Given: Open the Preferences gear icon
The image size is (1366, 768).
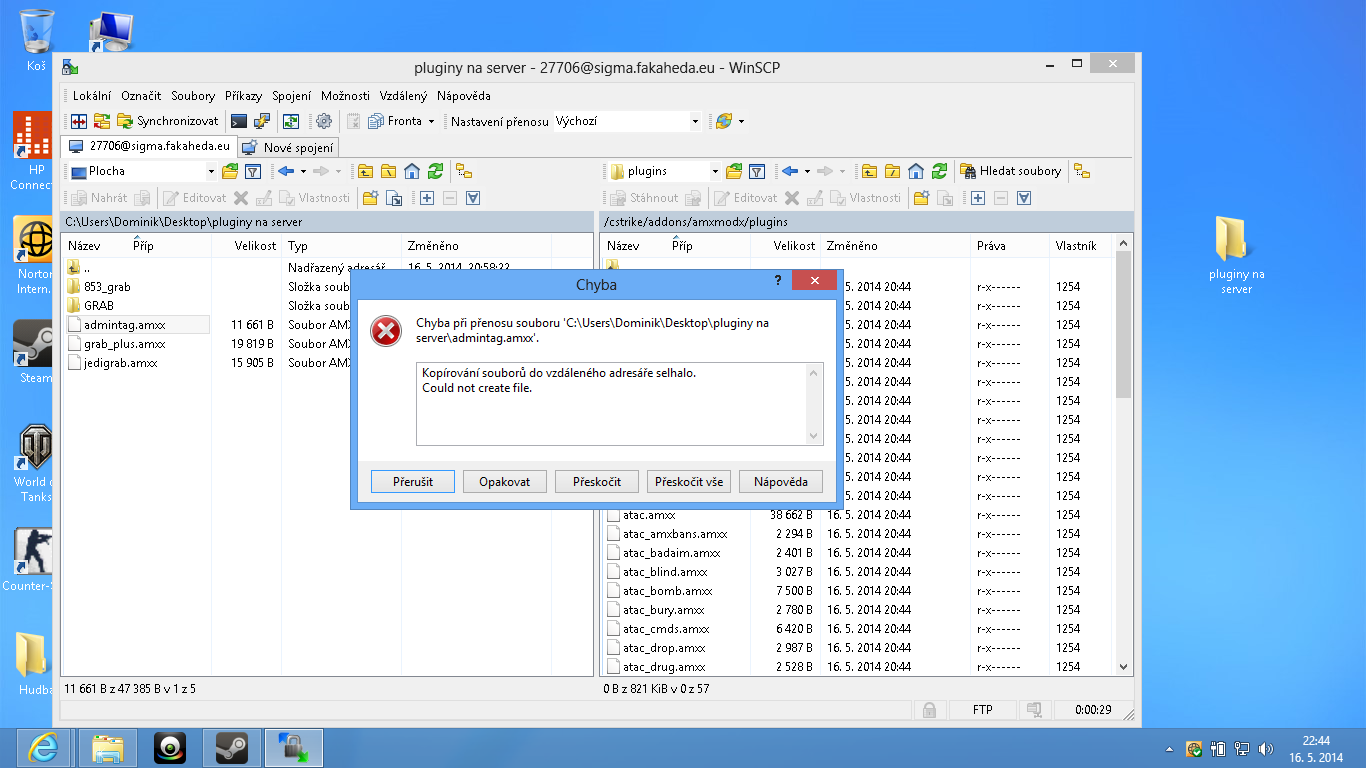Looking at the screenshot, I should click(324, 121).
